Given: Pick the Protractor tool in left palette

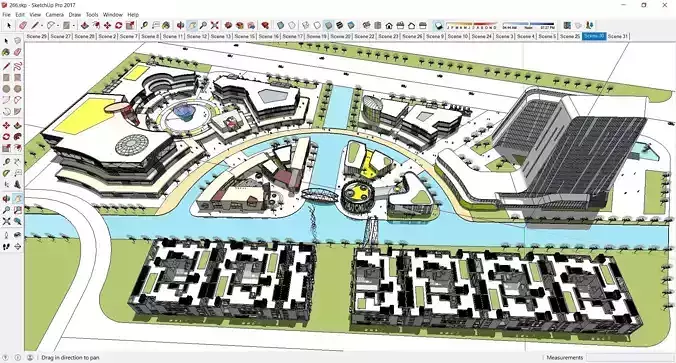Looking at the screenshot, I should 6,173.
